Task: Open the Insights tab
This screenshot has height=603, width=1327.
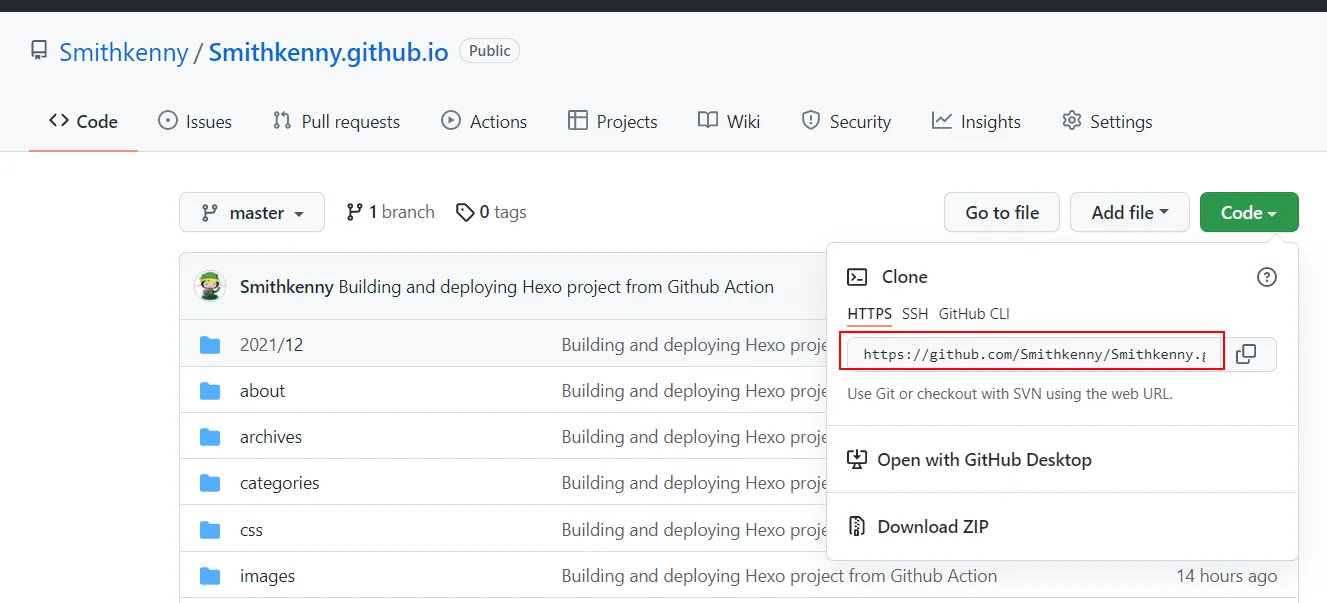Action: [x=976, y=121]
